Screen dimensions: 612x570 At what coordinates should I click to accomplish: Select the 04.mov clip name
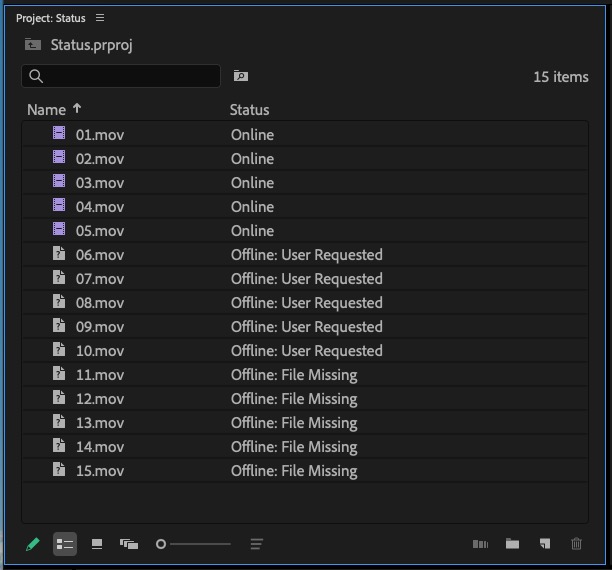pyautogui.click(x=100, y=207)
